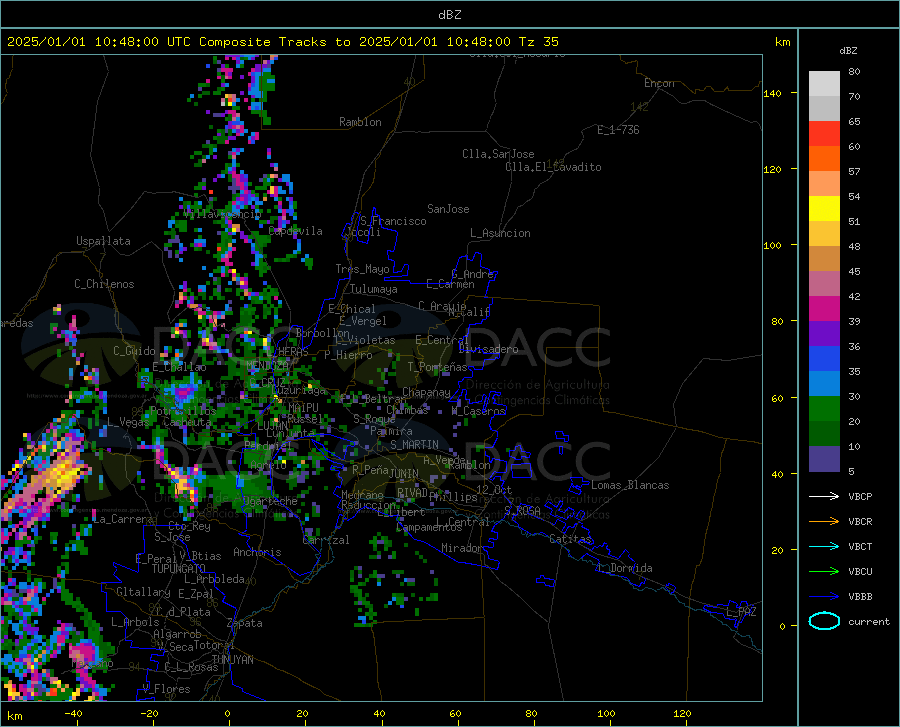Select the bright yellow 51-54 dBZ swatch
The width and height of the screenshot is (900, 727).
[x=824, y=209]
